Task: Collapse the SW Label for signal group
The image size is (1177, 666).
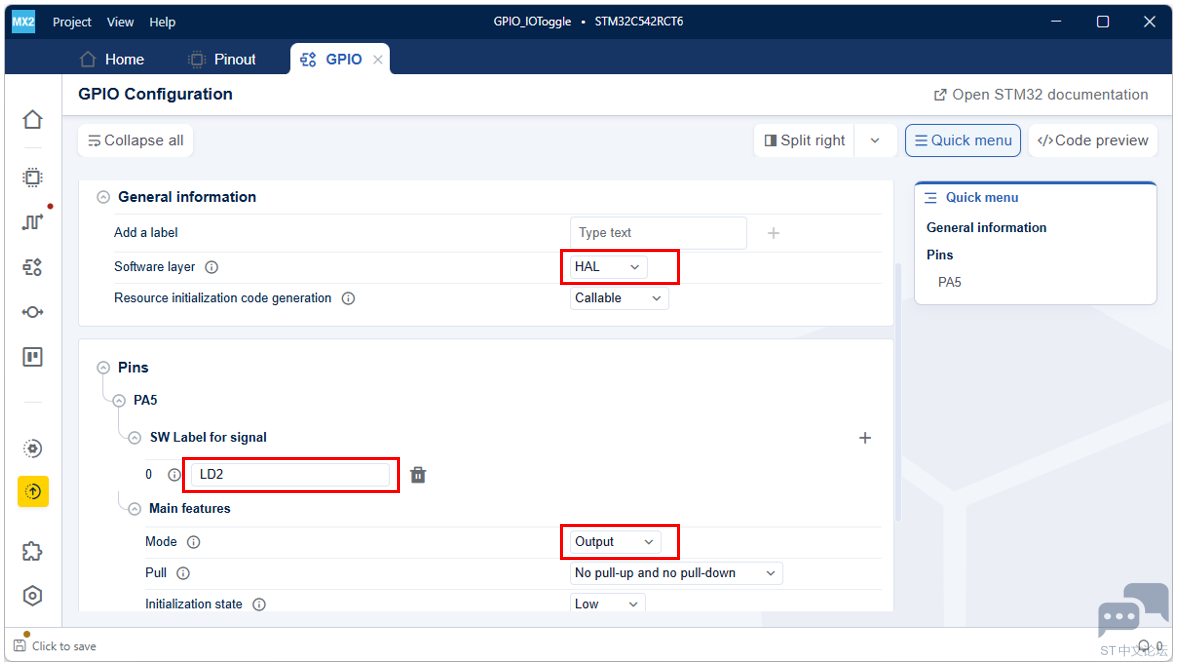Action: (x=134, y=438)
